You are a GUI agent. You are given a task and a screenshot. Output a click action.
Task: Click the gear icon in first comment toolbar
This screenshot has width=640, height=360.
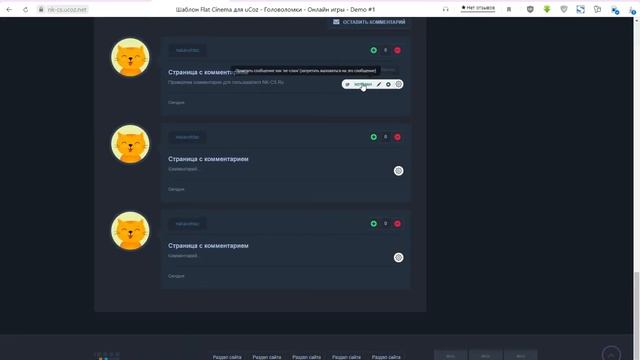(399, 84)
